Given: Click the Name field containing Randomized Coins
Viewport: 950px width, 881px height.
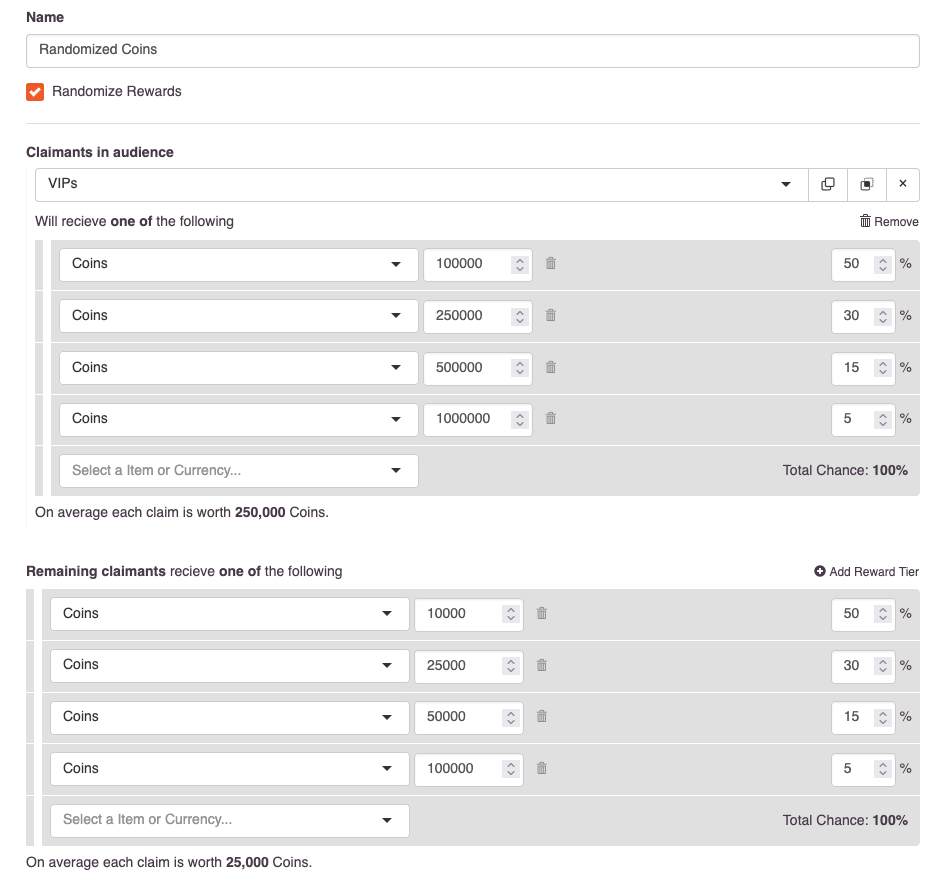Looking at the screenshot, I should coord(473,50).
